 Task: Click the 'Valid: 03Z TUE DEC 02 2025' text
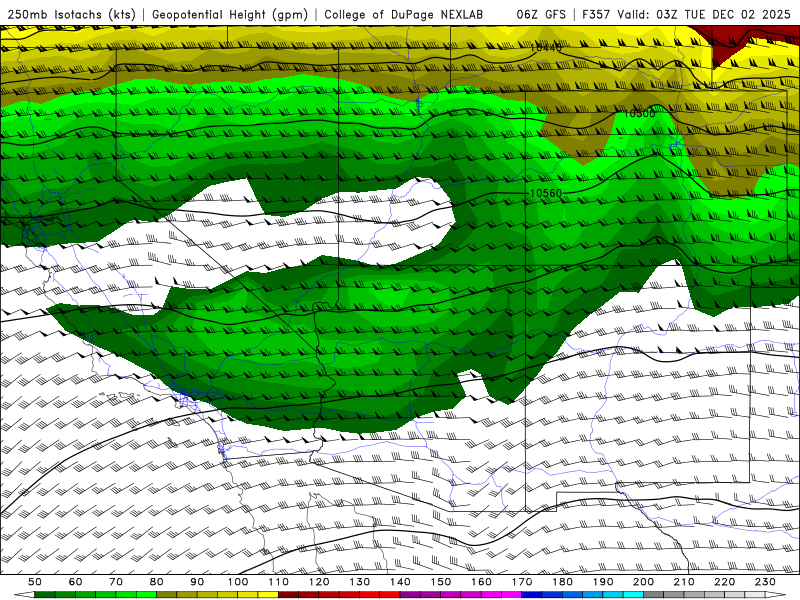click(704, 14)
